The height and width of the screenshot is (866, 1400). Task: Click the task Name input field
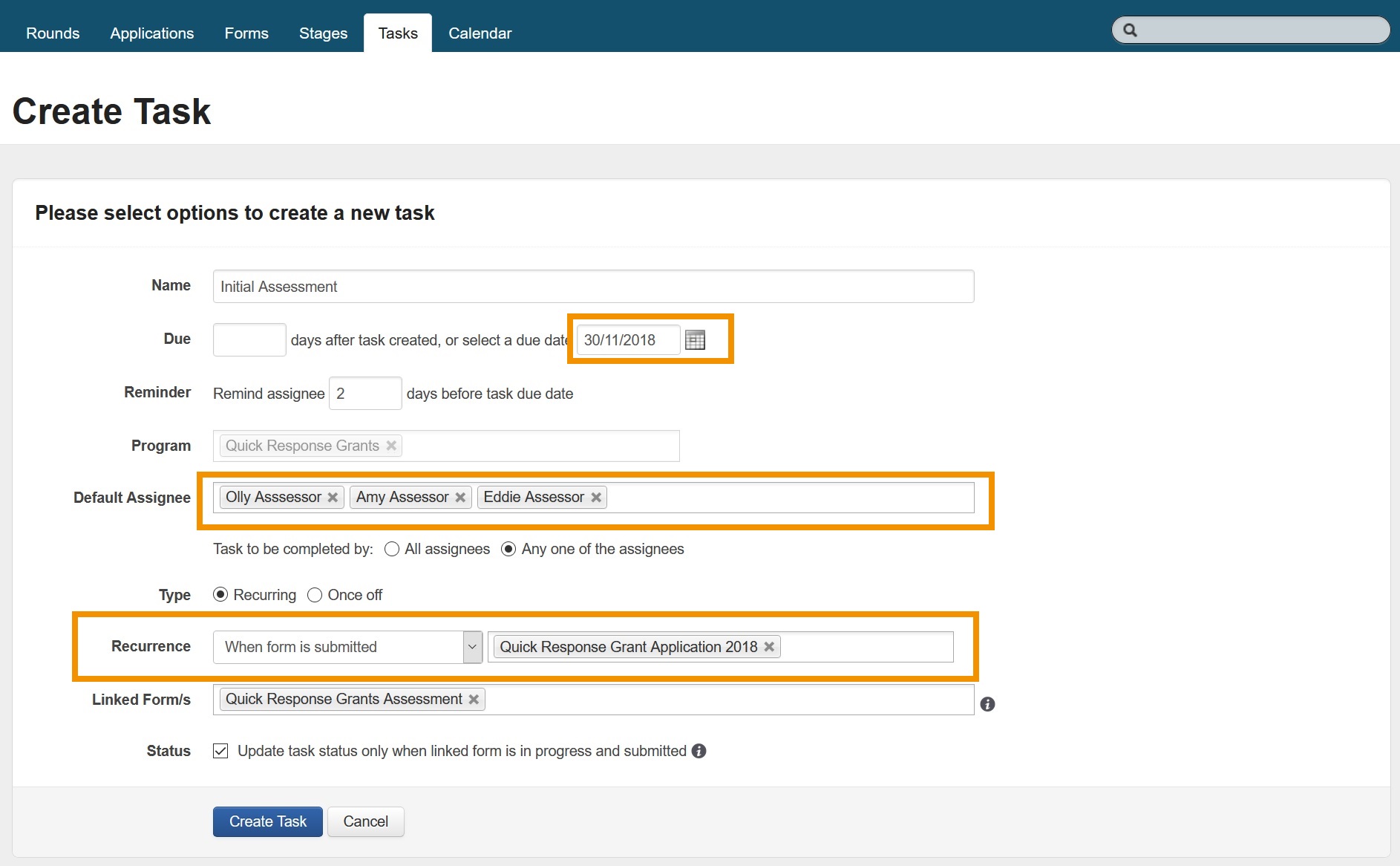tap(592, 287)
